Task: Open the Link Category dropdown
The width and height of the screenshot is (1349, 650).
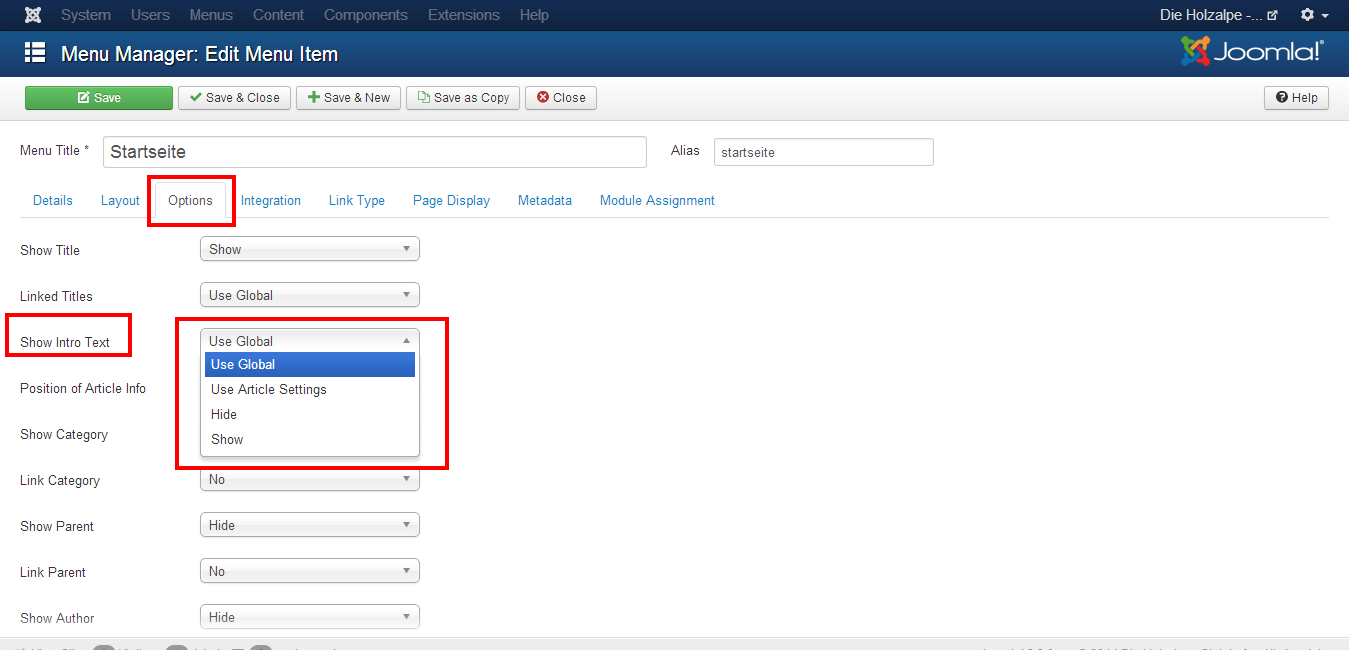Action: (x=310, y=479)
